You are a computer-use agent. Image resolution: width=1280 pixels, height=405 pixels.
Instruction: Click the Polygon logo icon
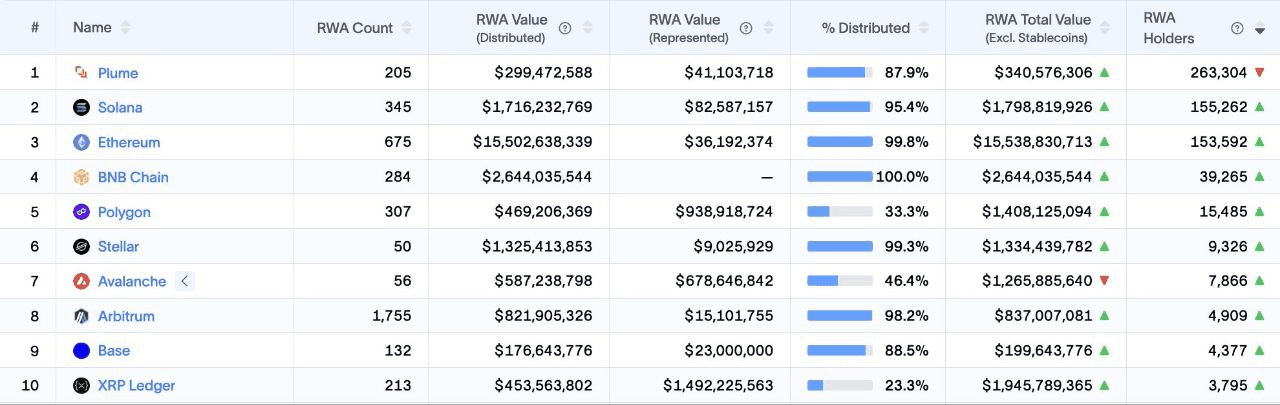click(81, 212)
